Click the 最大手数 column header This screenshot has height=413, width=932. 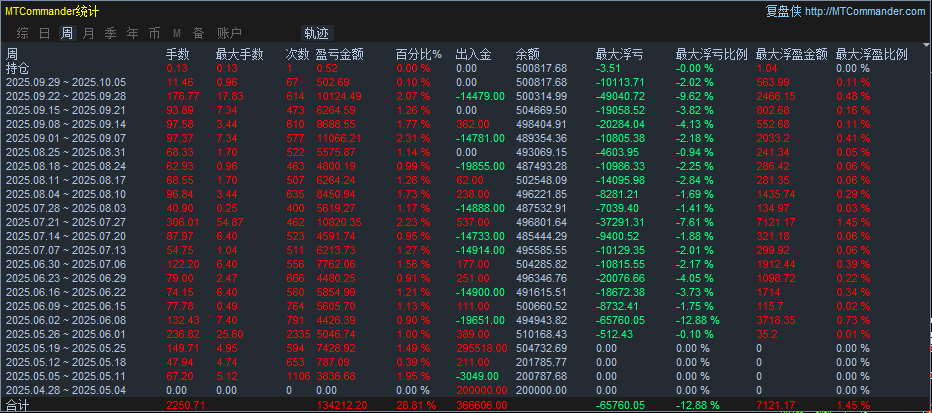pyautogui.click(x=240, y=54)
